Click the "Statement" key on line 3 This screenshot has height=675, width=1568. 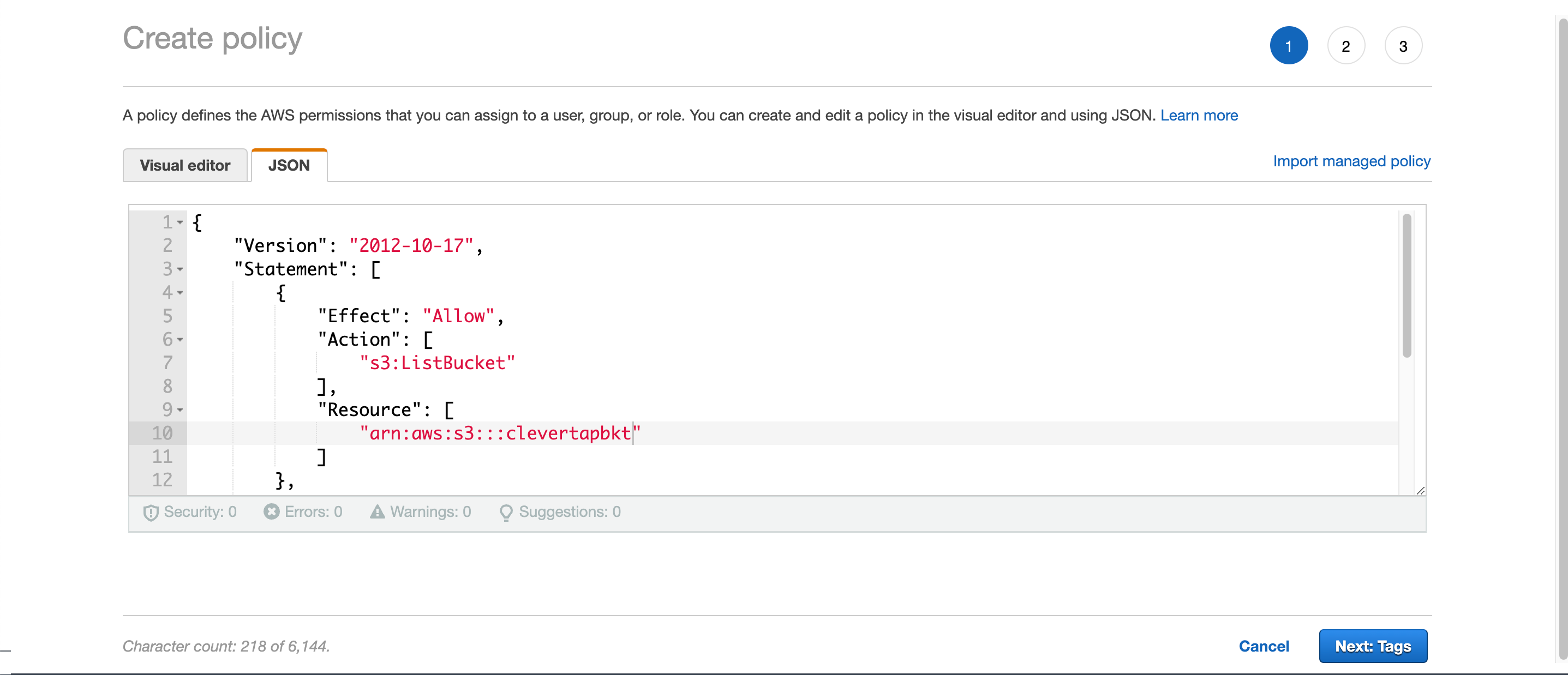[x=291, y=269]
